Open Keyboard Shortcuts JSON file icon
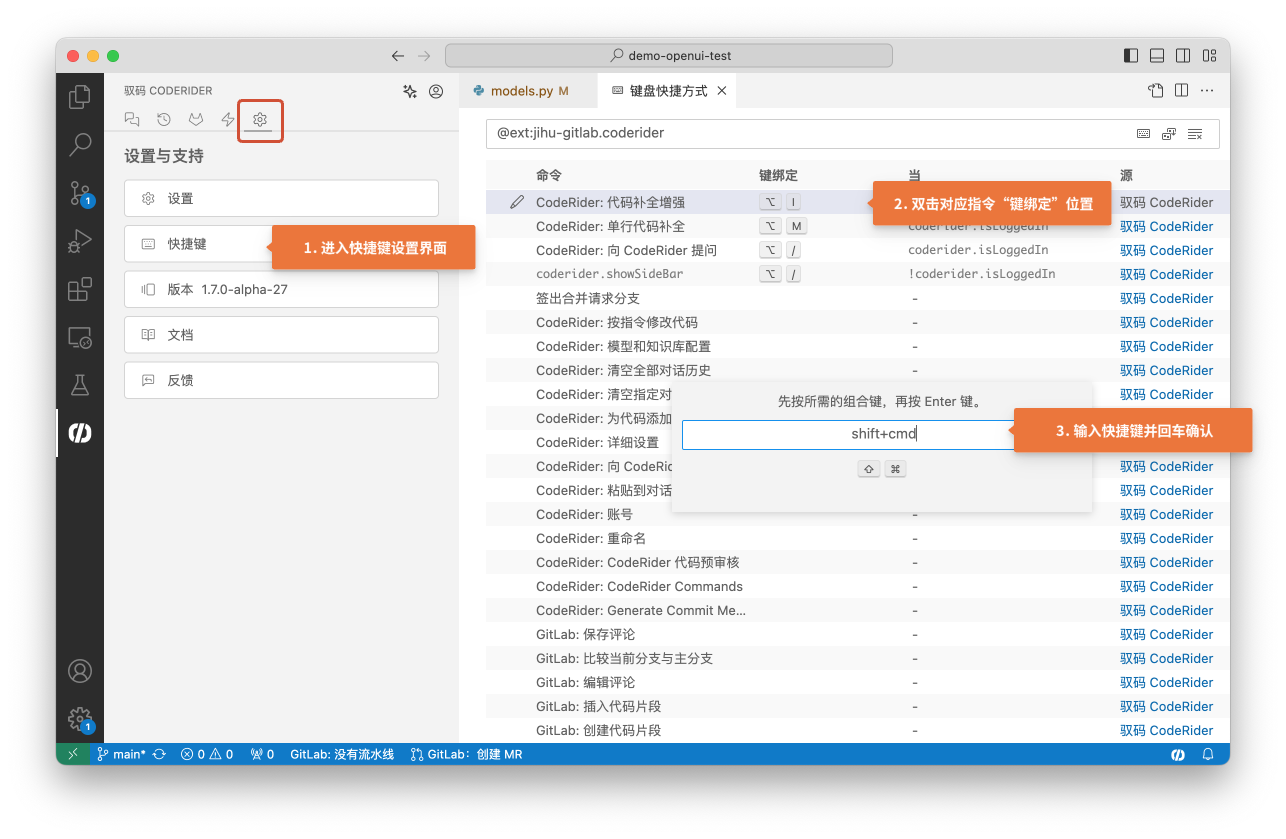This screenshot has height=839, width=1286. coord(1156,90)
